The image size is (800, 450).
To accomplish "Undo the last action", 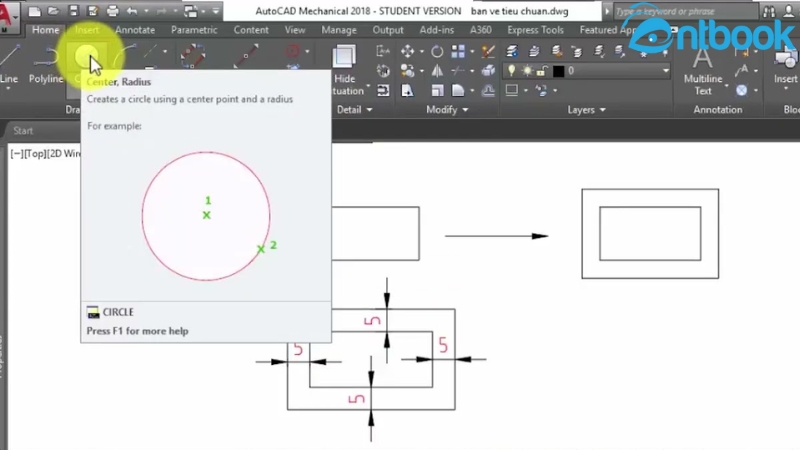I will coord(132,11).
